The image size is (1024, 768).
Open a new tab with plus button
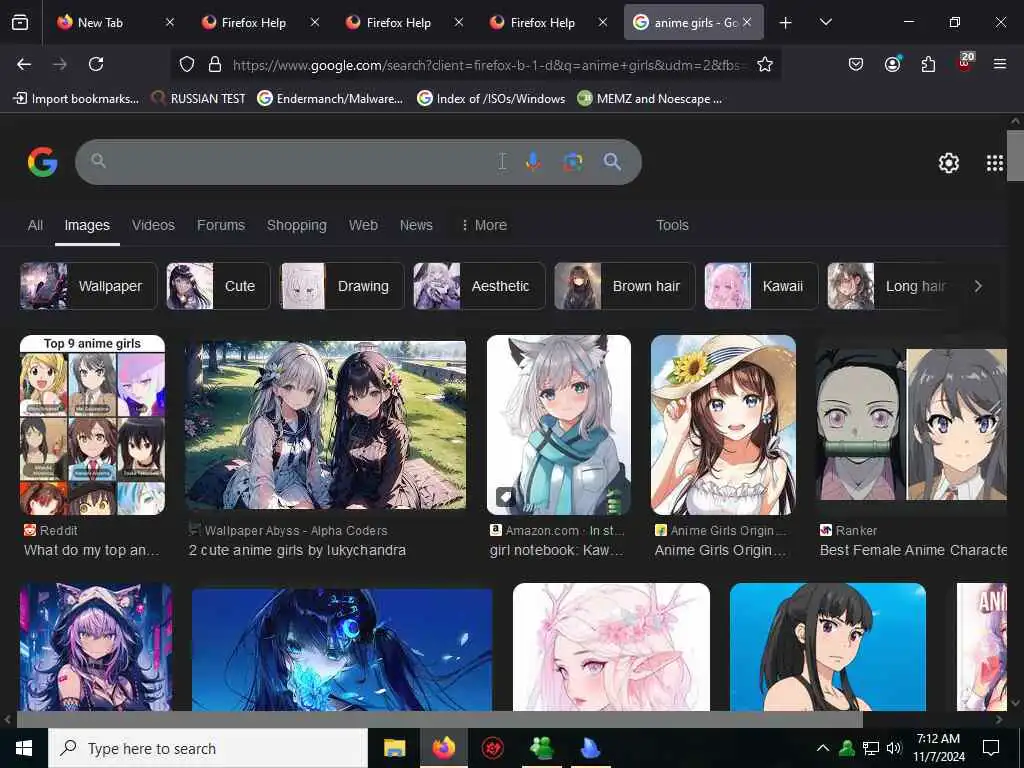pyautogui.click(x=786, y=23)
